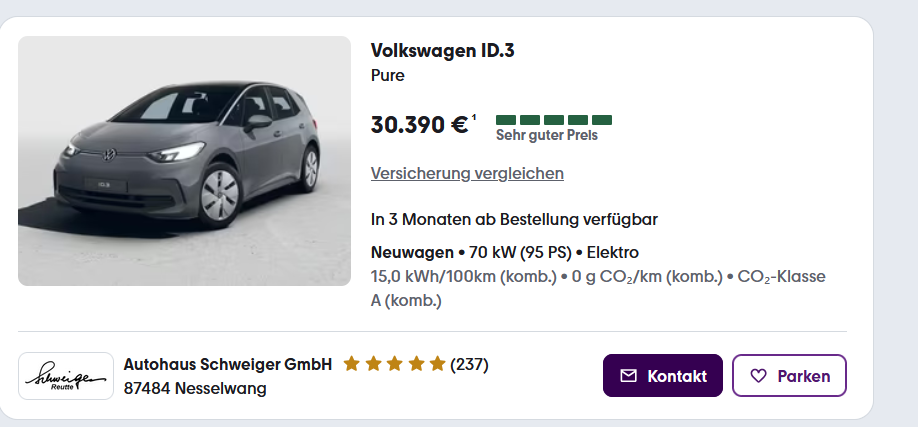Click the fifth gold rating star
Screen dimensions: 918x427
pos(437,364)
